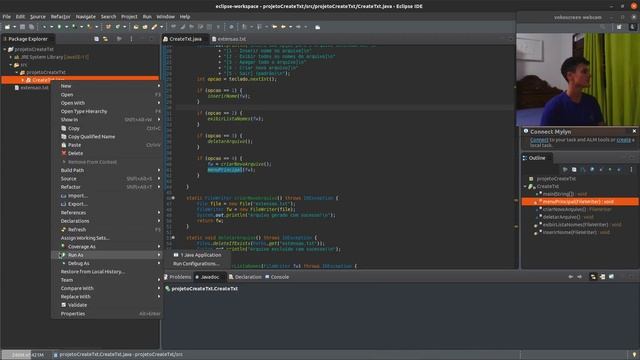Switch to the Declaration tab

tap(245, 277)
